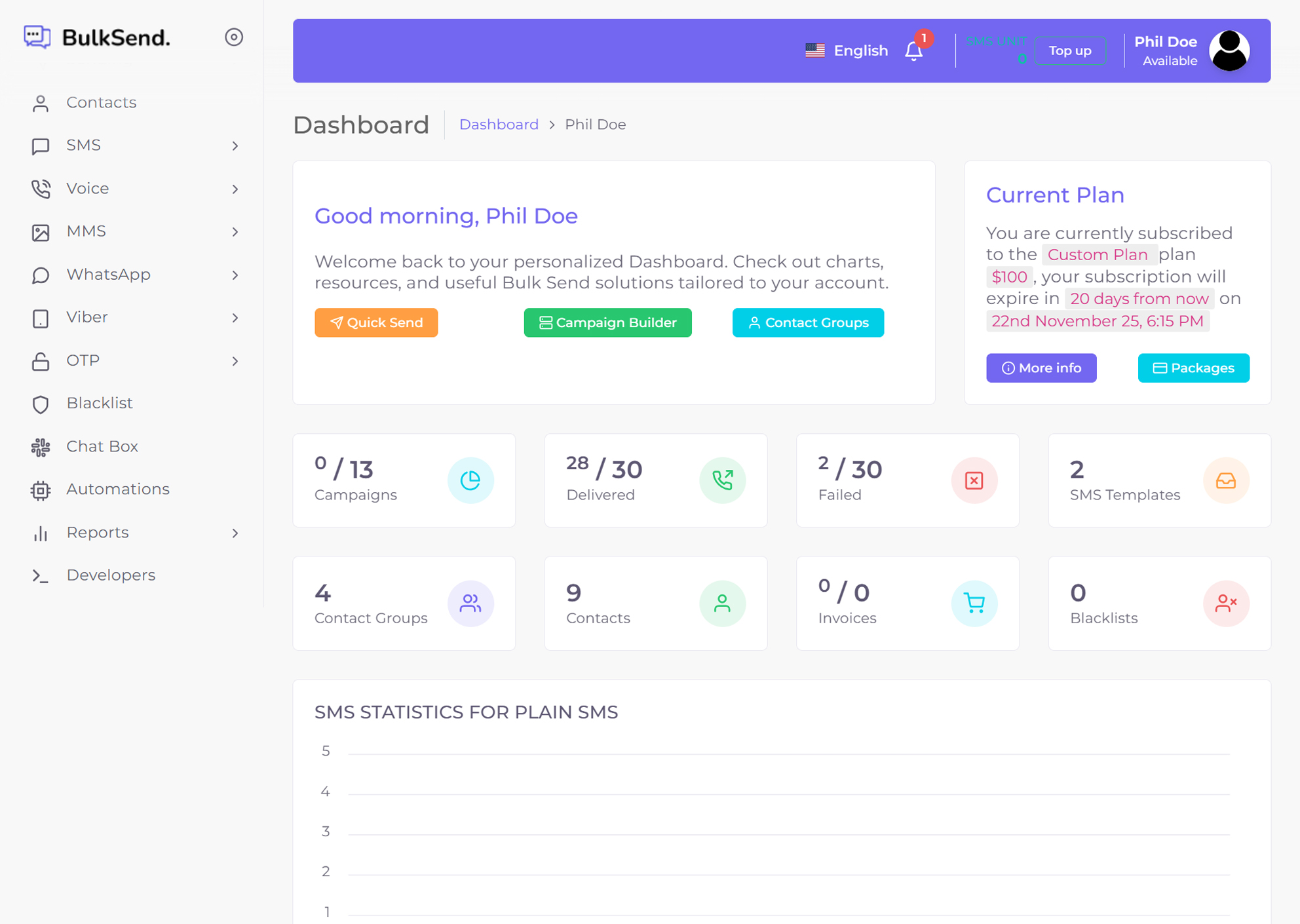Click the Blacklists user-remove icon

1225,603
